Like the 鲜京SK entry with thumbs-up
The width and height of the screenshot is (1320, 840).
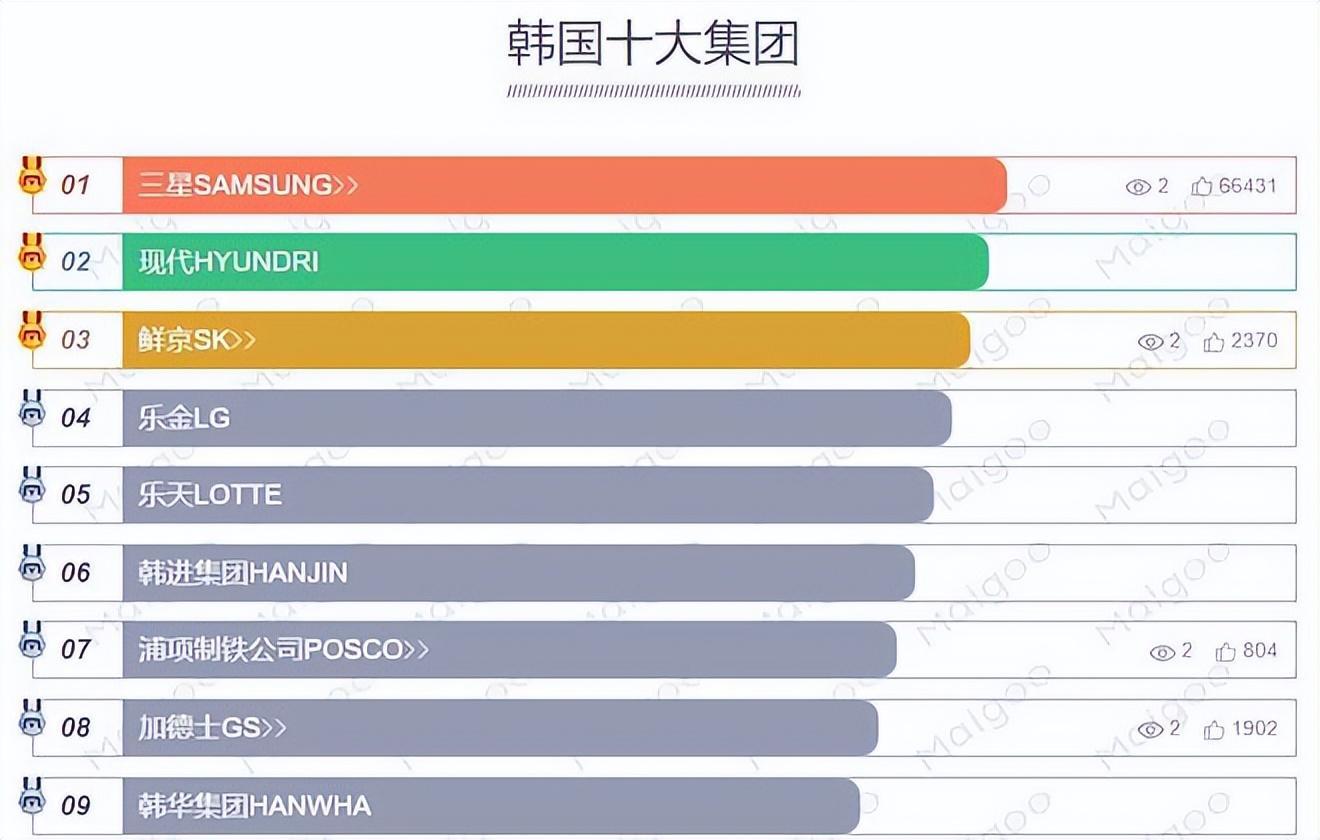[x=1214, y=342]
